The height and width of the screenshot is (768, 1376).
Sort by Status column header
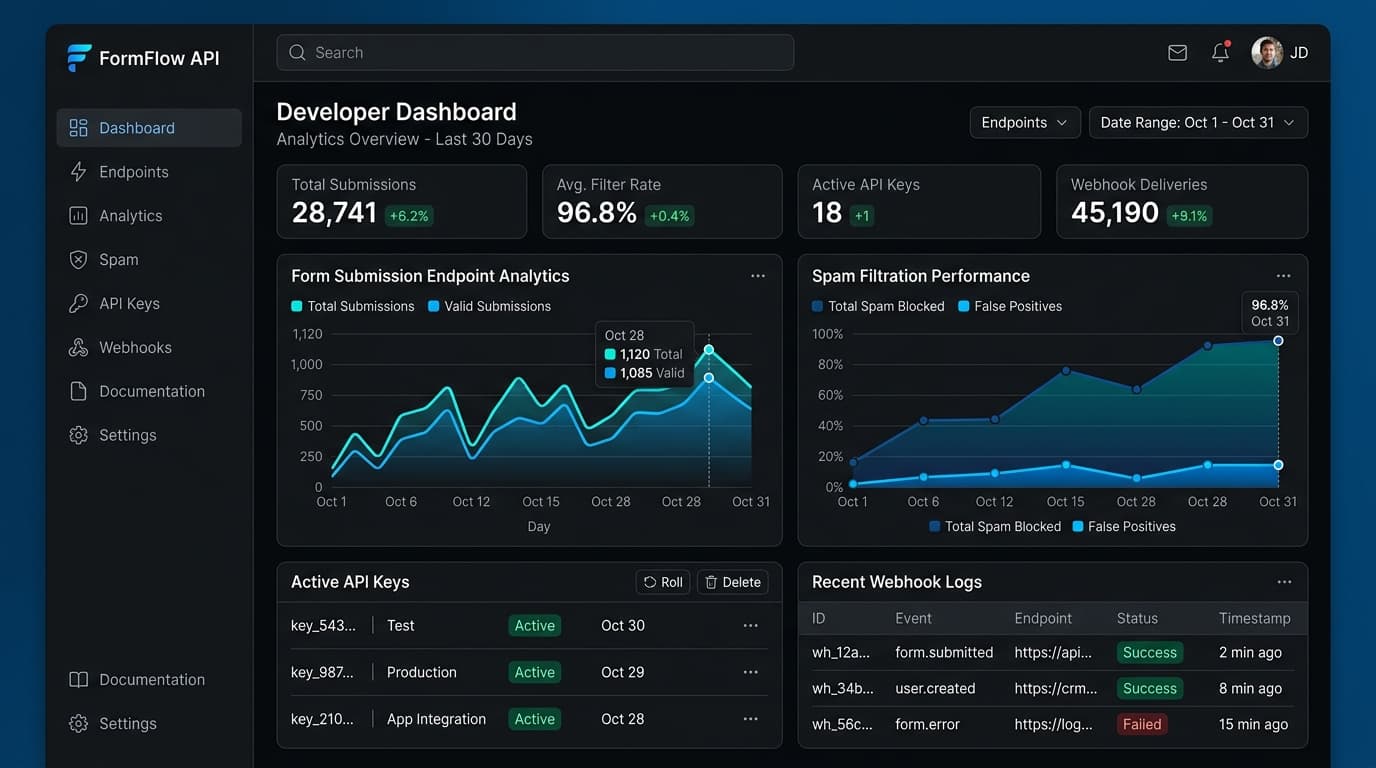pyautogui.click(x=1137, y=619)
